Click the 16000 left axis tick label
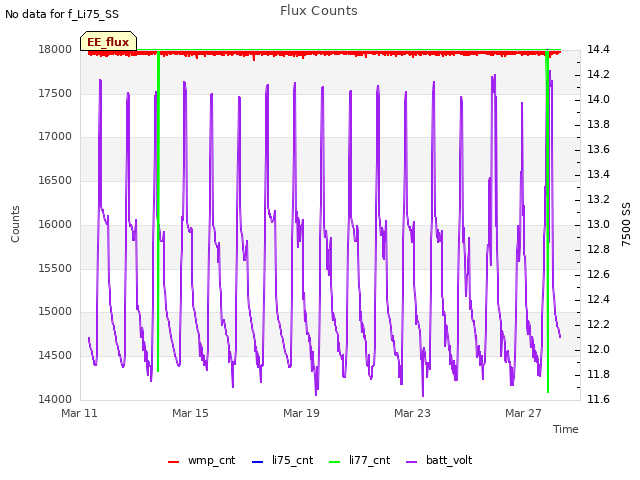The width and height of the screenshot is (640, 480). click(x=55, y=224)
